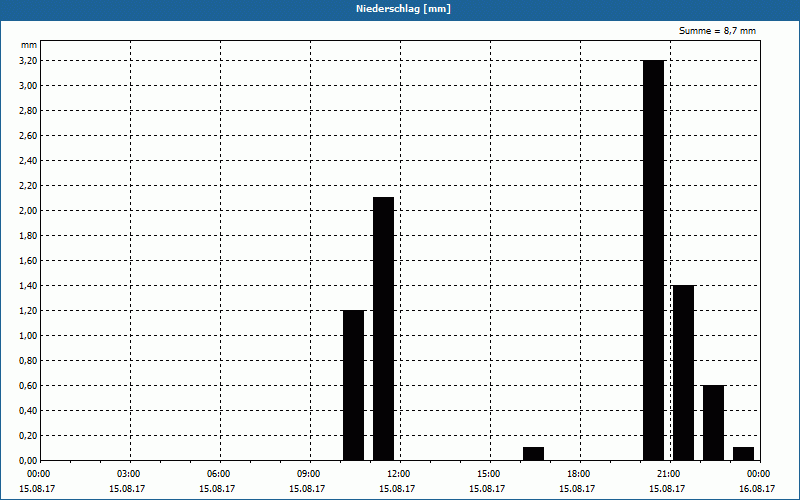Screen dimensions: 800x500
Task: Click the 16.08.17 date label
Action: point(757,489)
